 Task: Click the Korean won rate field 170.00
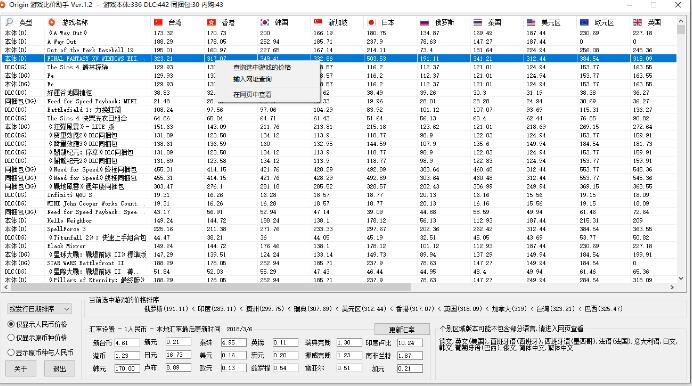pos(127,368)
